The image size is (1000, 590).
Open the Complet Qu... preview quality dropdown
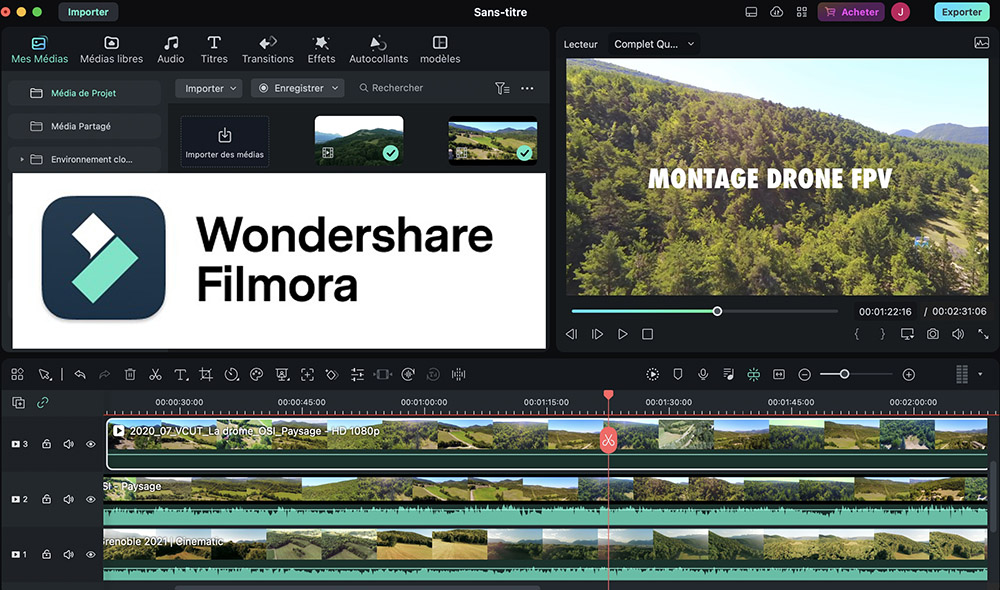pos(654,44)
